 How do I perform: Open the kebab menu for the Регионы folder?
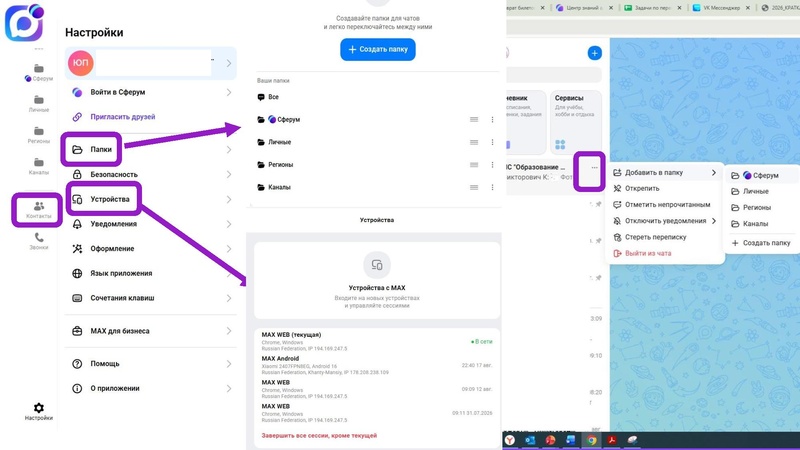click(x=492, y=165)
